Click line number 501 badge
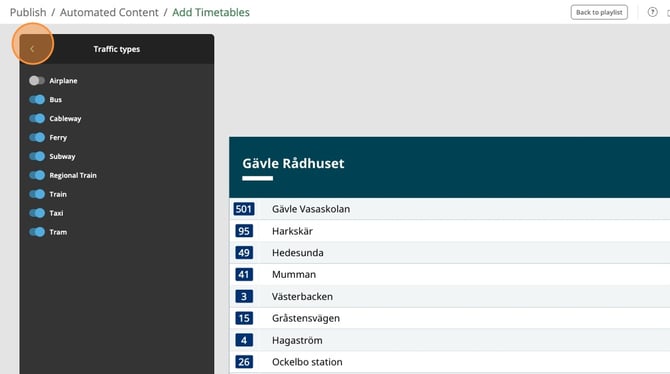 pos(244,209)
